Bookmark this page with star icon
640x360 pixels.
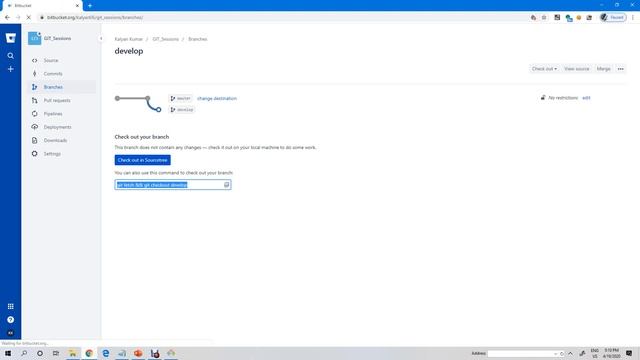(544, 18)
